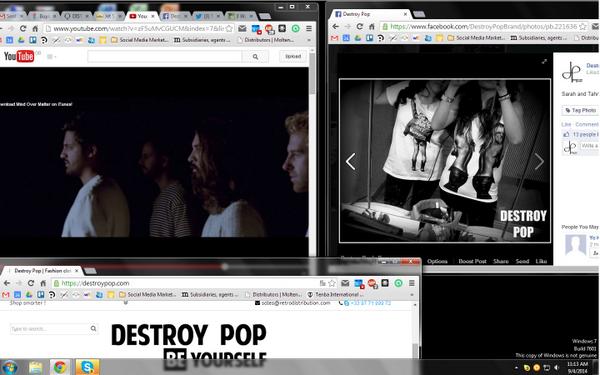The image size is (600, 375).
Task: Open Subsidiaries, agents bookmark in YouTube window
Action: click(x=202, y=40)
